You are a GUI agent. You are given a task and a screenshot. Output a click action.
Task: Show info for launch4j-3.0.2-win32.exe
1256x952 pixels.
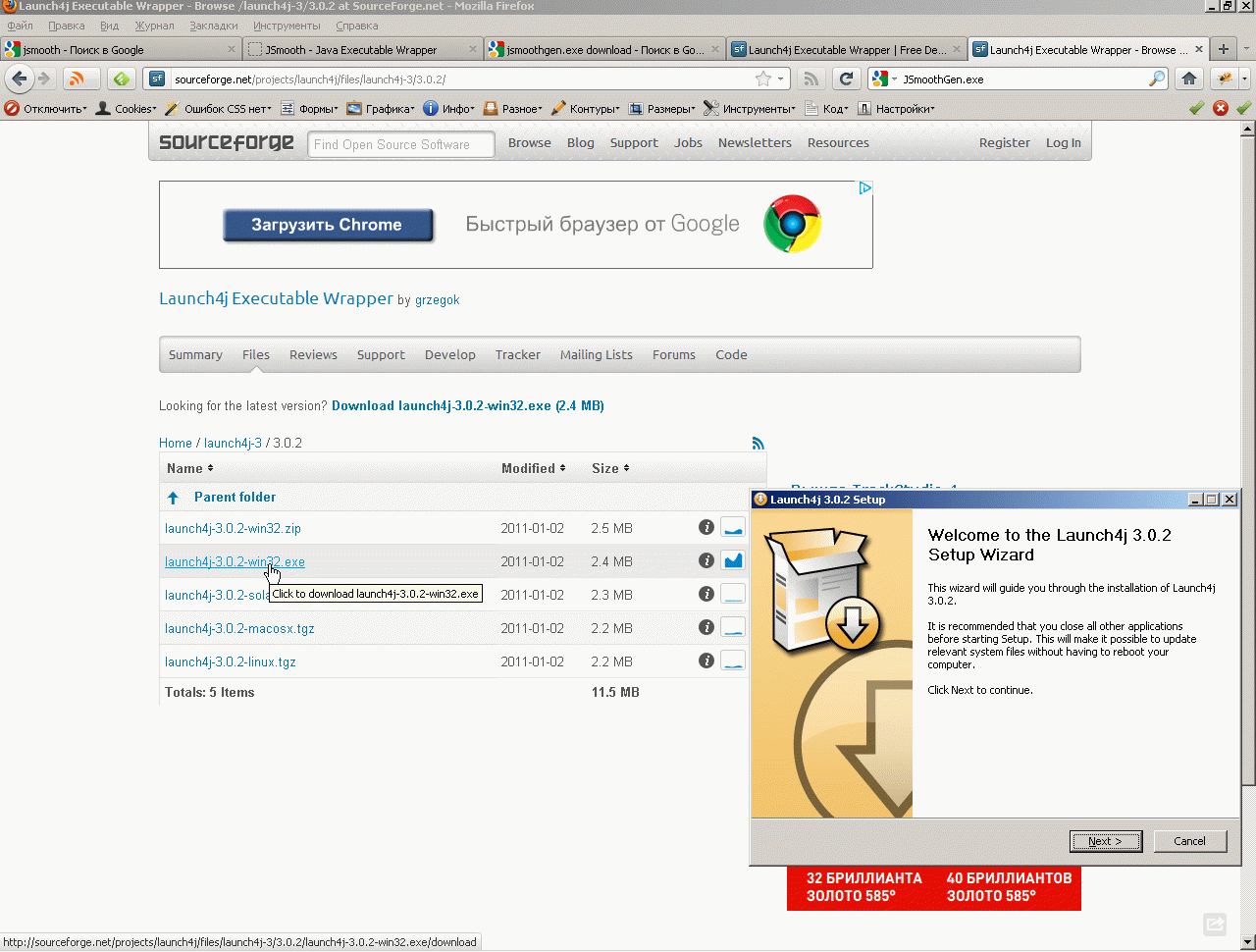[x=706, y=561]
